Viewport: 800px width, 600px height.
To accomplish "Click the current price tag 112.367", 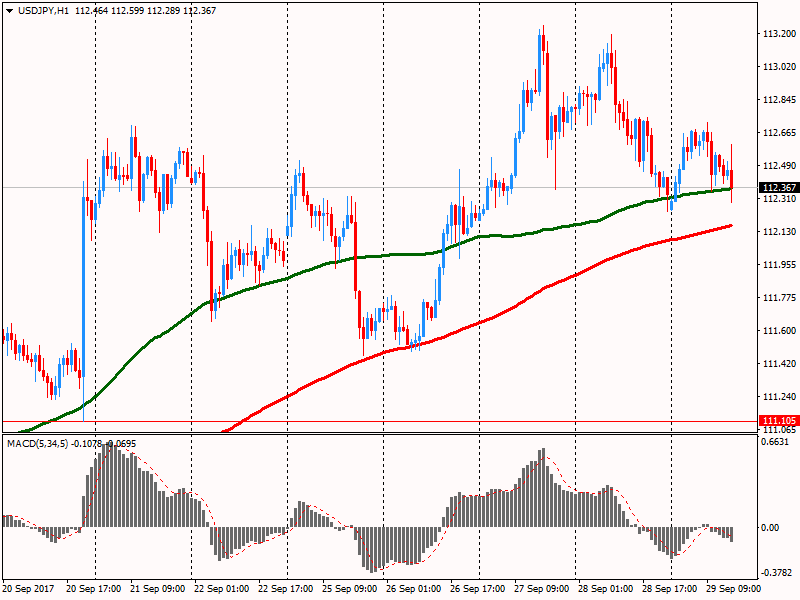I will [778, 188].
